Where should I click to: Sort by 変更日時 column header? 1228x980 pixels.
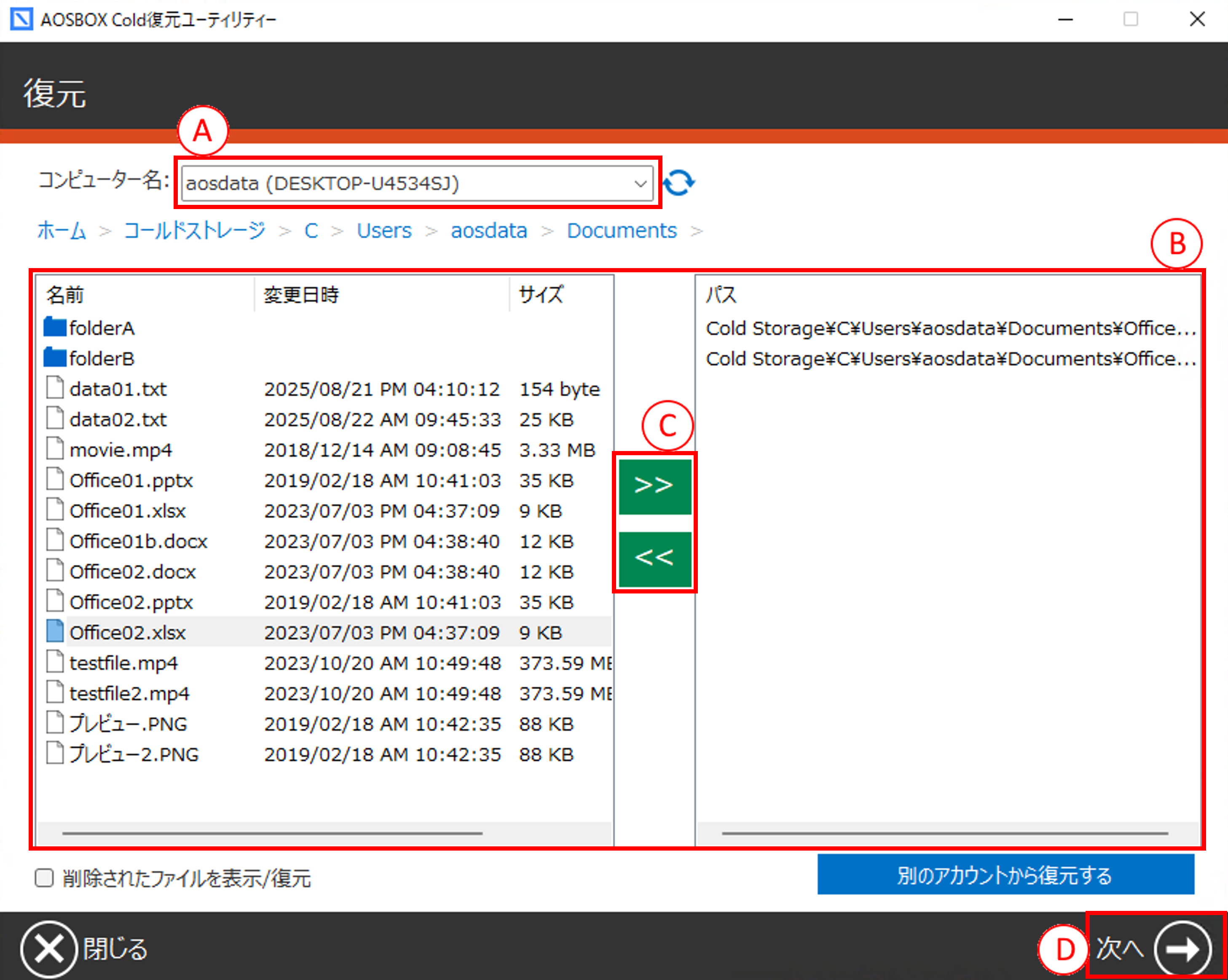[301, 295]
